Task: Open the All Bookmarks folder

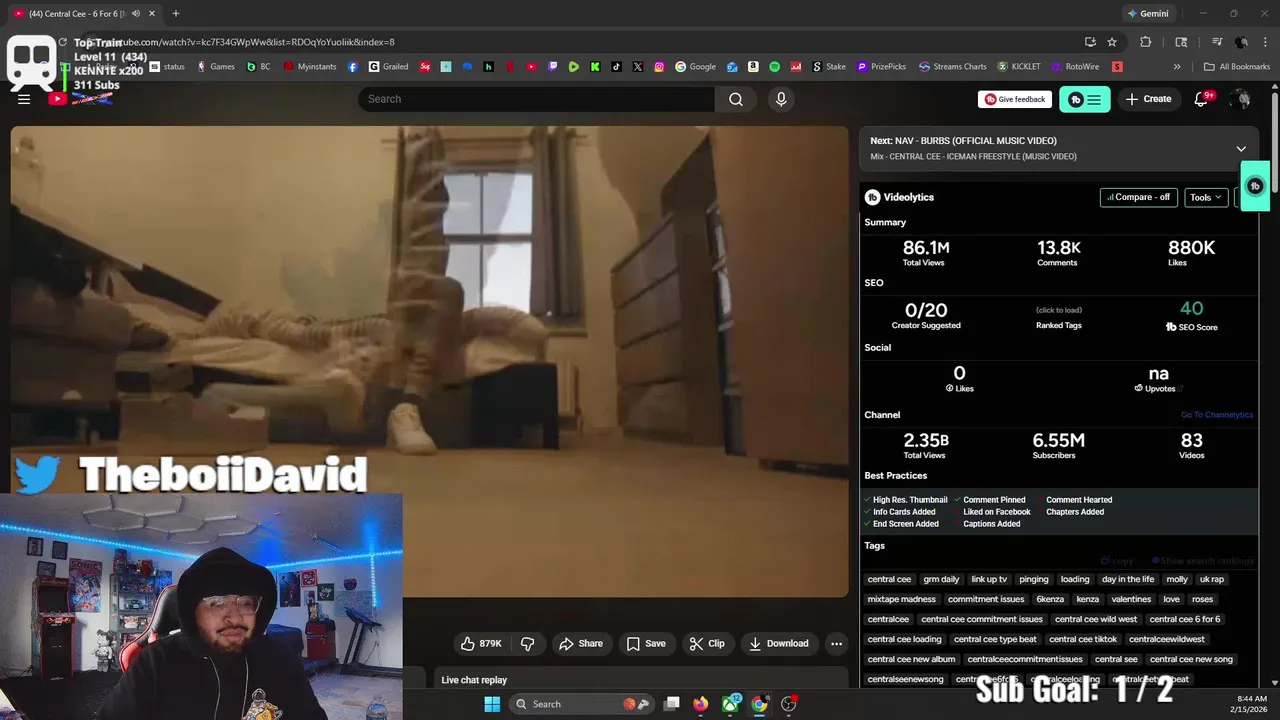Action: click(1237, 67)
